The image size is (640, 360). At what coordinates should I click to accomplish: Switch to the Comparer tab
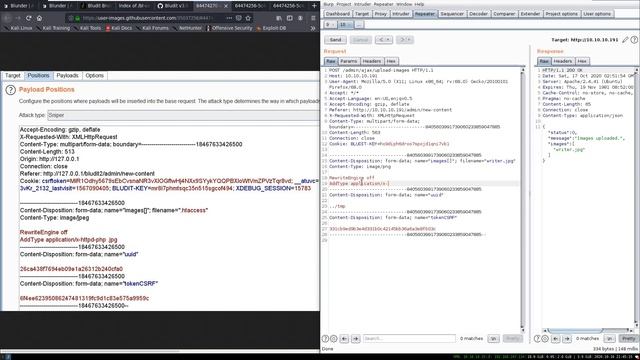(504, 14)
